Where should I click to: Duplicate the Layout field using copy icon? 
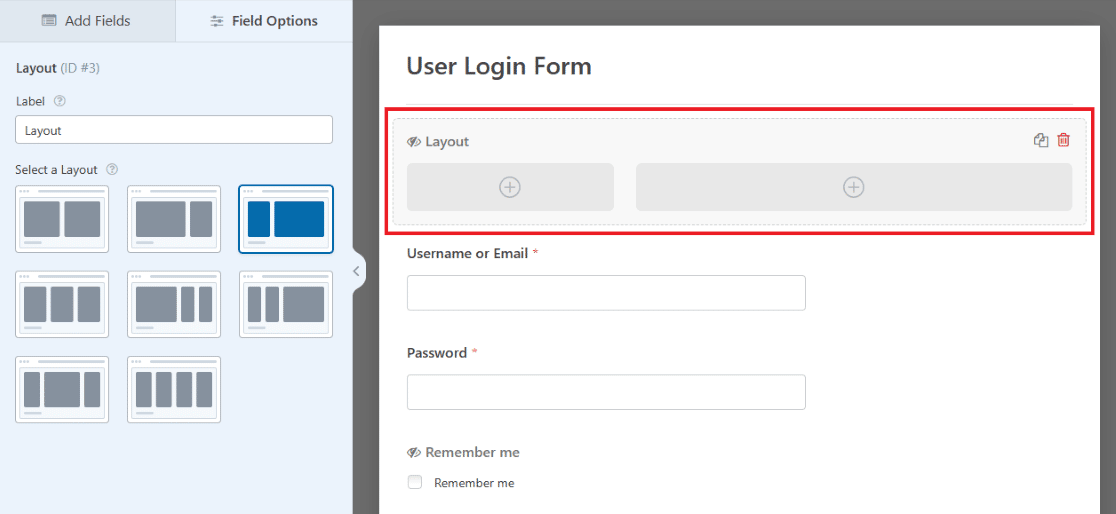click(1041, 141)
